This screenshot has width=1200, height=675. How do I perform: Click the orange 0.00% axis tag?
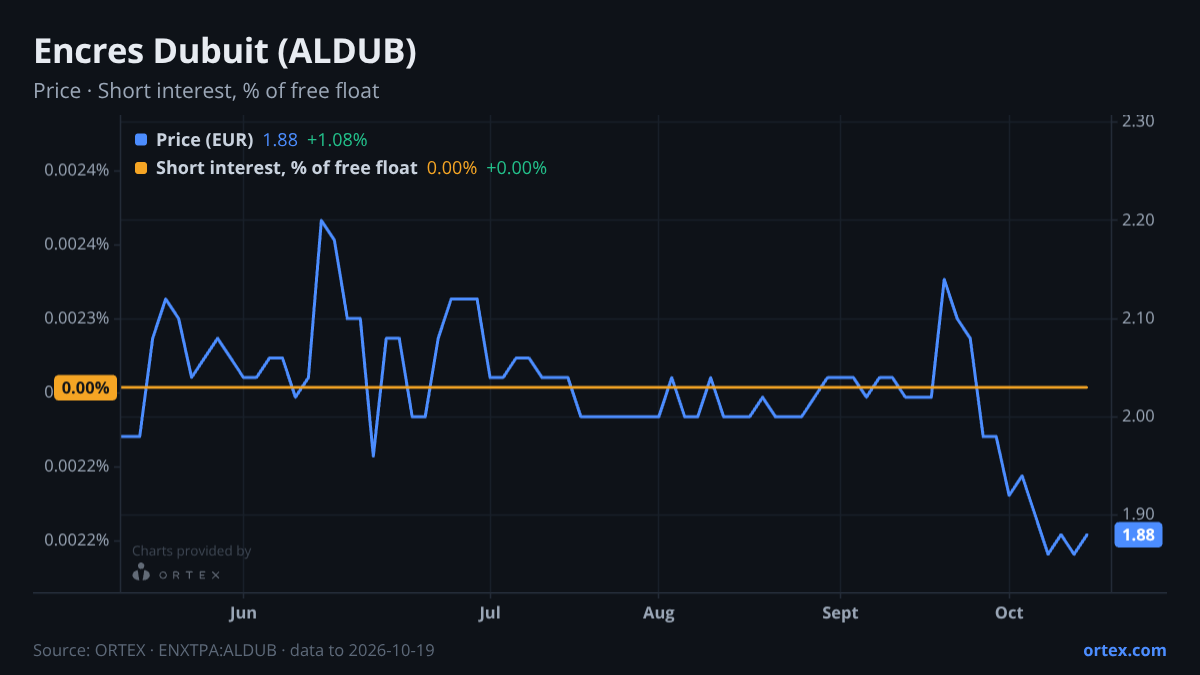click(85, 388)
